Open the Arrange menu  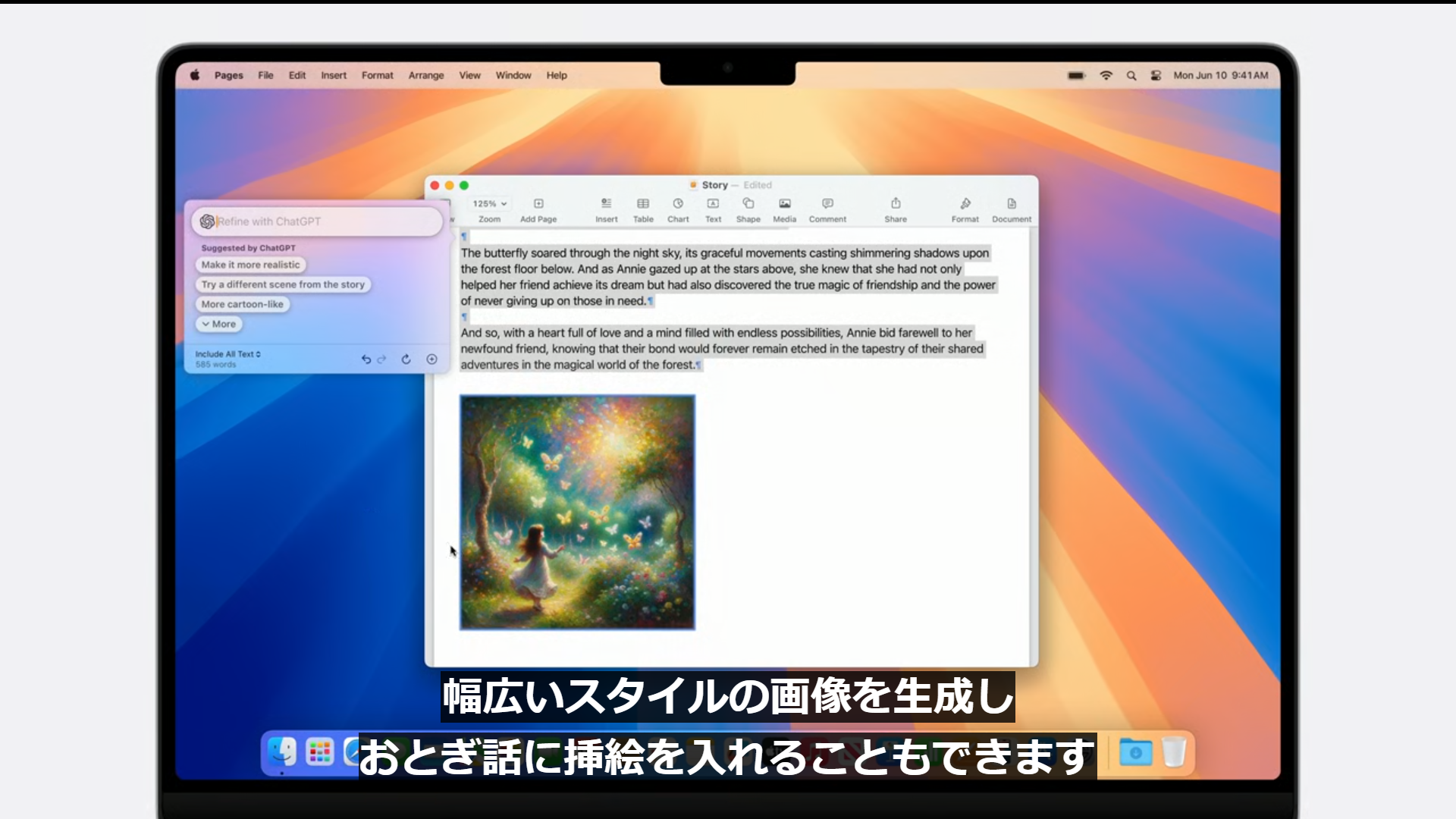(x=425, y=75)
